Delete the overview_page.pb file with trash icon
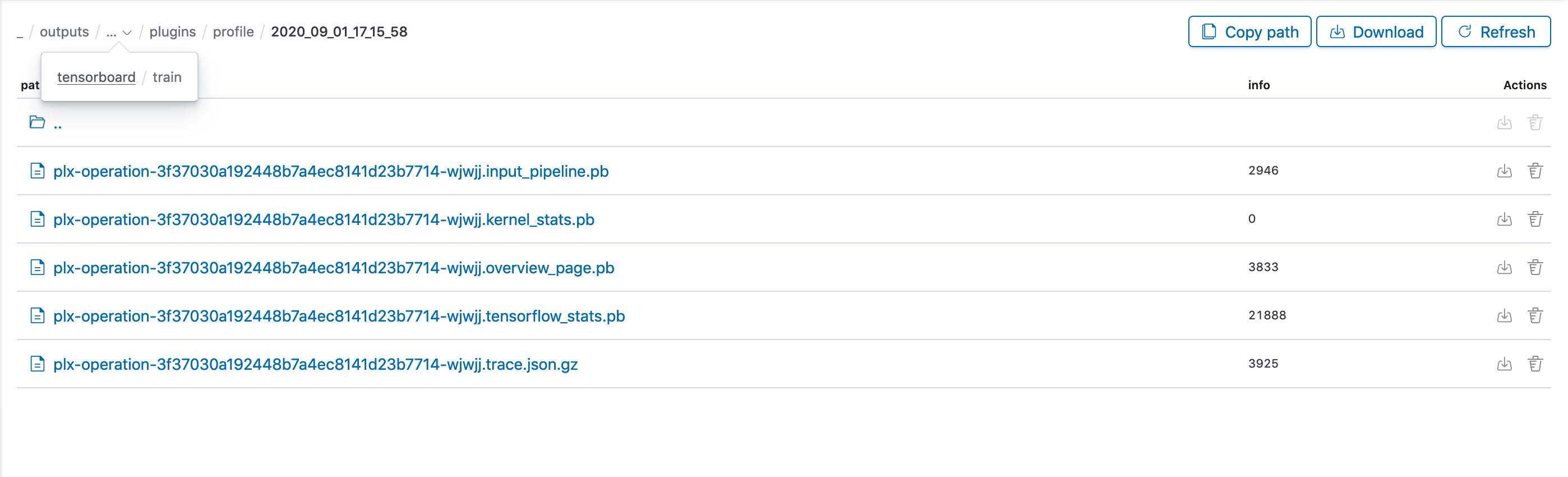 1535,267
